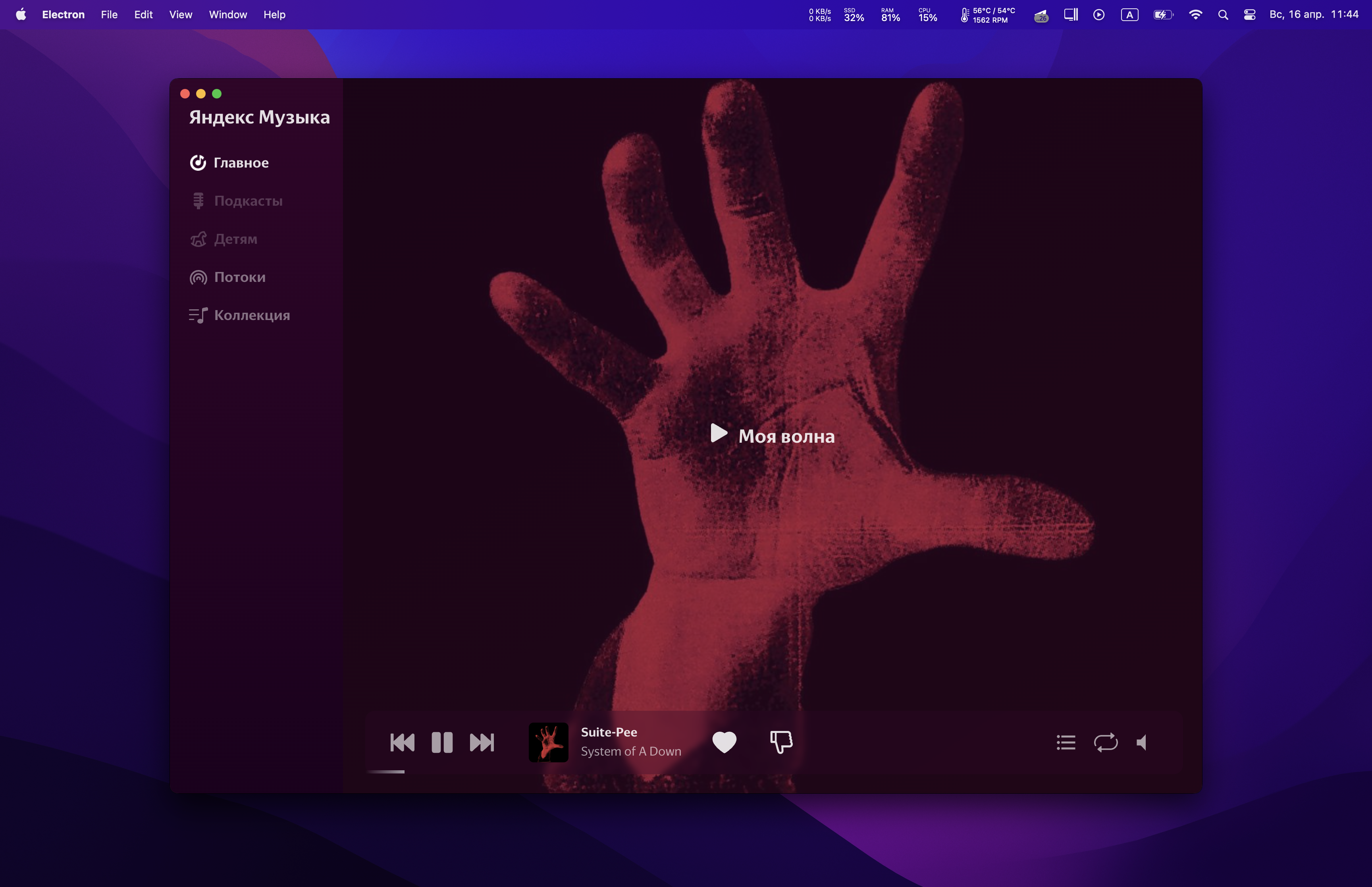
Task: Click the Suite-Pee album cover thumbnail
Action: 548,742
